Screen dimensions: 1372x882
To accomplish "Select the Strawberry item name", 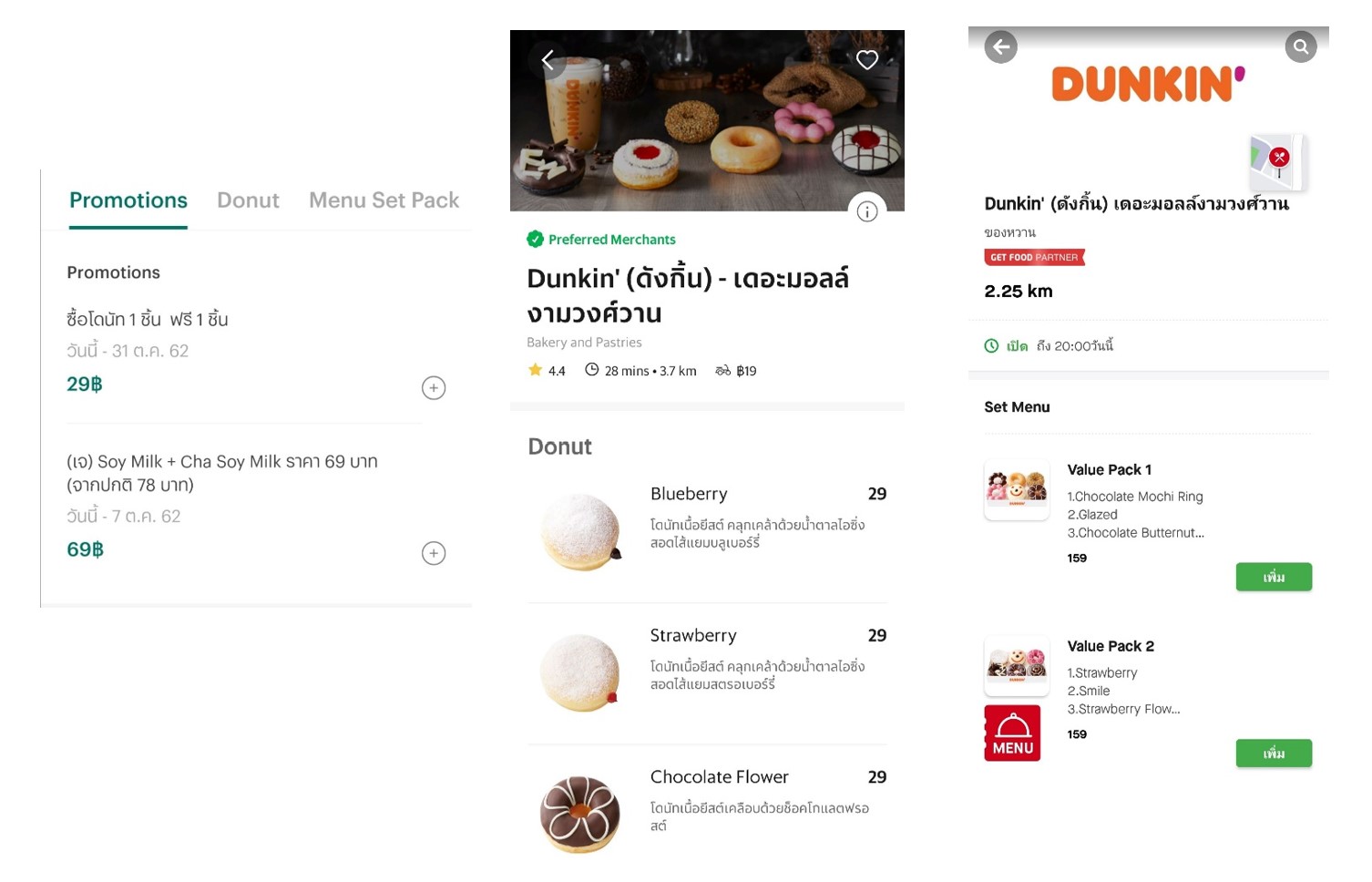I will click(x=693, y=635).
